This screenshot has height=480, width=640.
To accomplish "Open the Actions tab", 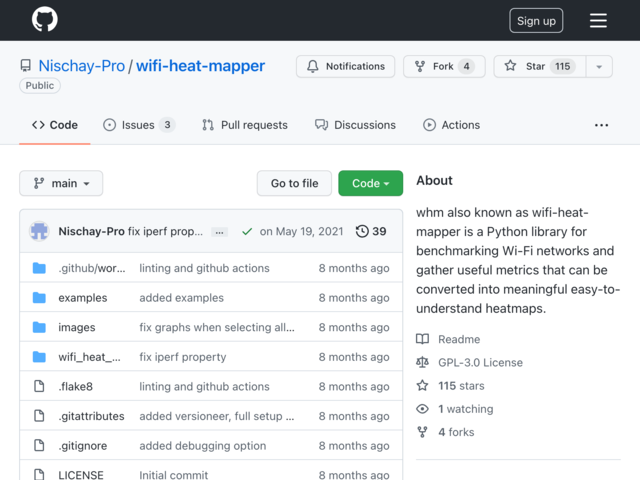I will 451,125.
